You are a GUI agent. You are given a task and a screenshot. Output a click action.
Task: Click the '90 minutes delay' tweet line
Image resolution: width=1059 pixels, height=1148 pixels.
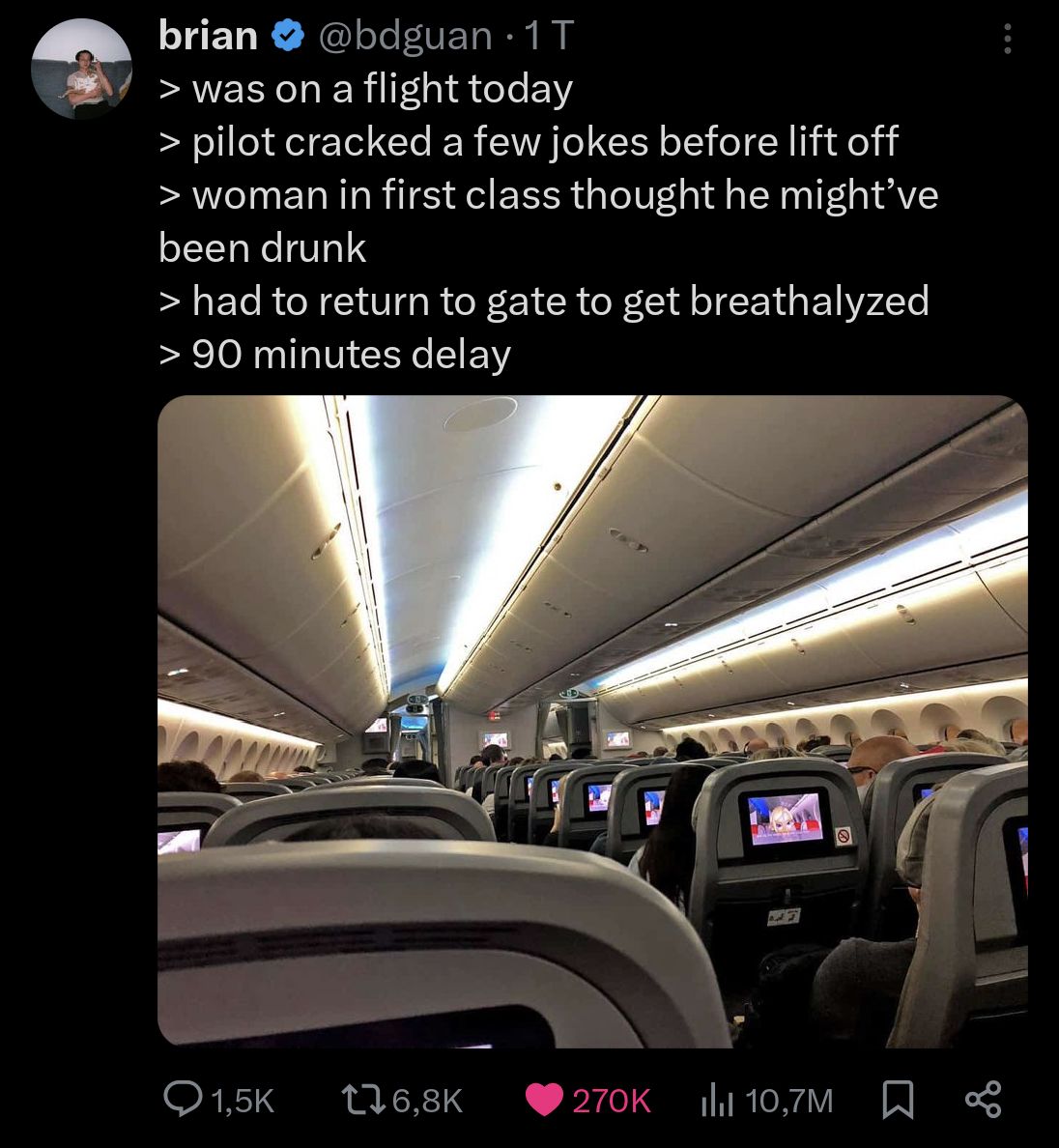[334, 355]
